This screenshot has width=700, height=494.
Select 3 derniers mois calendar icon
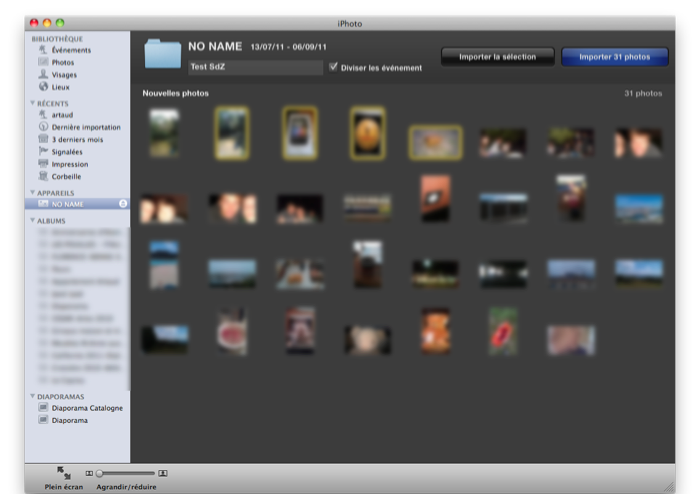43,139
